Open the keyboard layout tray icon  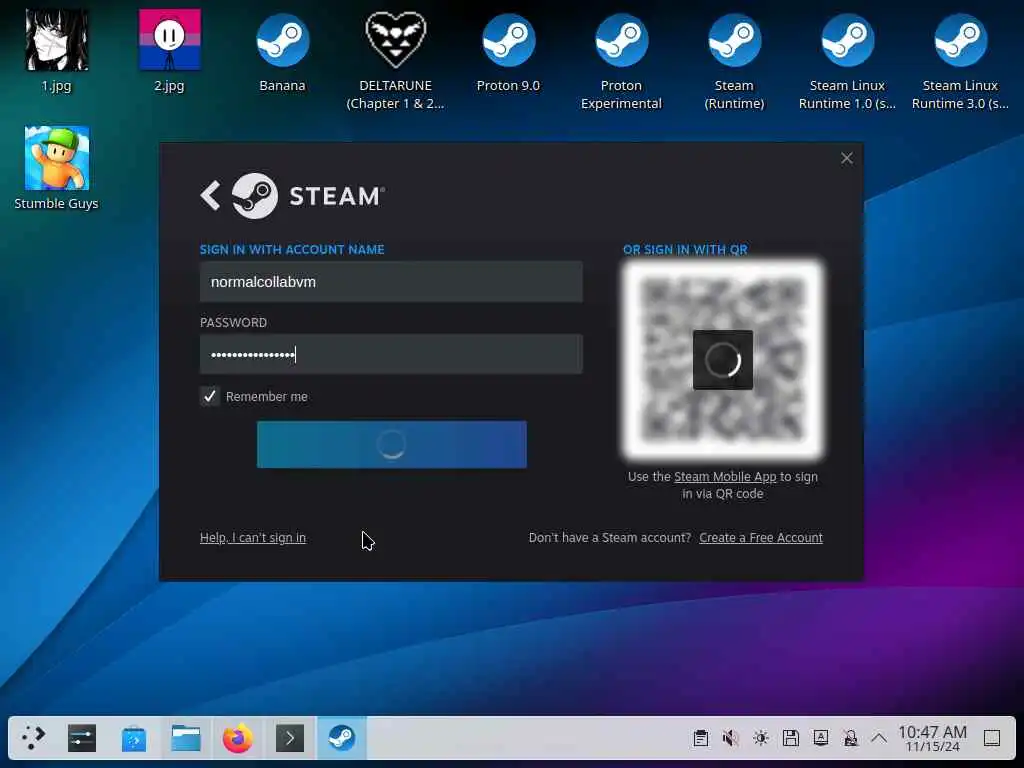click(x=821, y=739)
